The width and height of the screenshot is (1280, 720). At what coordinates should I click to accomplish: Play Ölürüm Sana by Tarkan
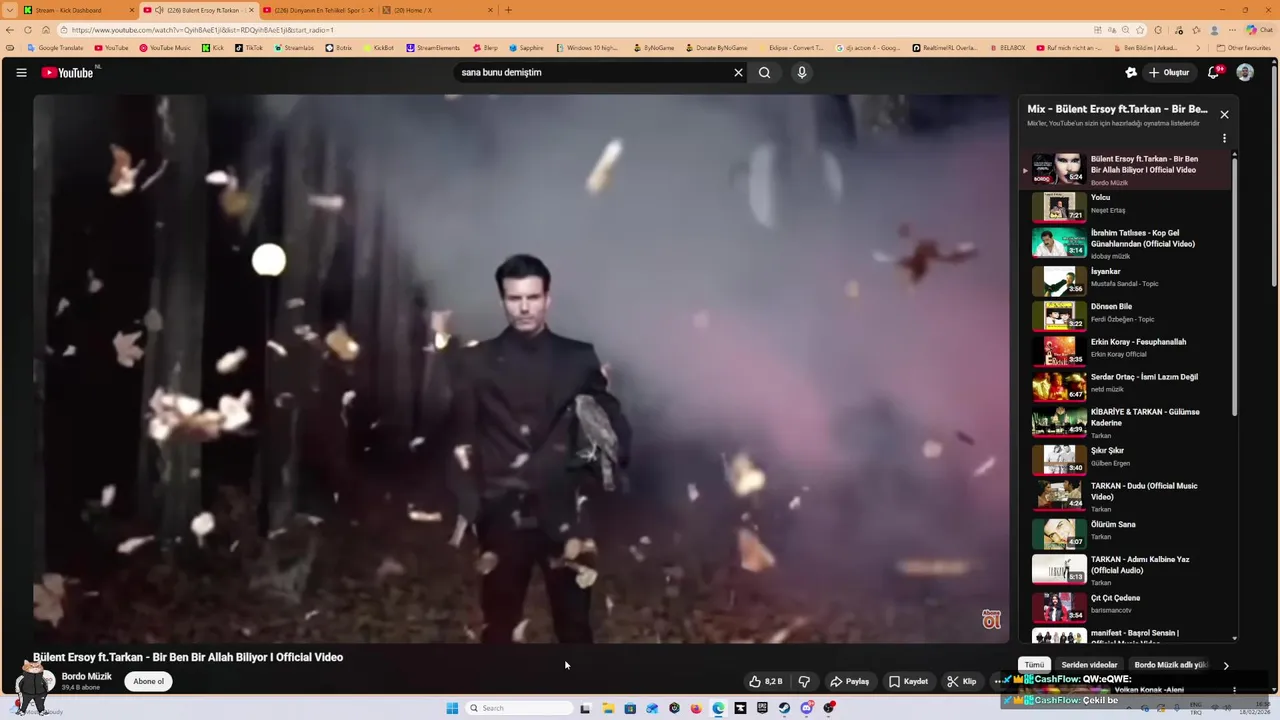coord(1129,531)
